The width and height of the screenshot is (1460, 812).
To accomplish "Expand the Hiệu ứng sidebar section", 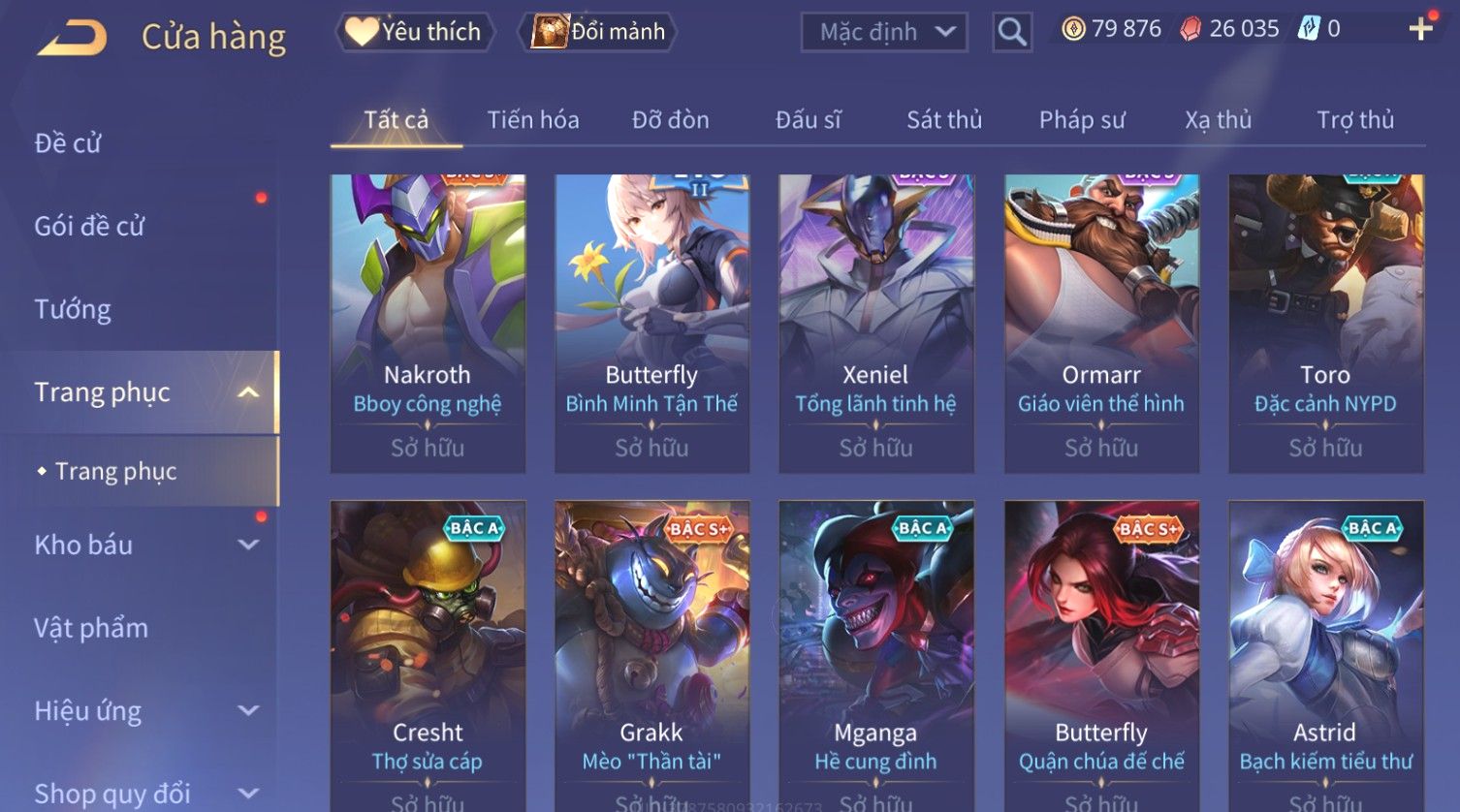I will [249, 710].
